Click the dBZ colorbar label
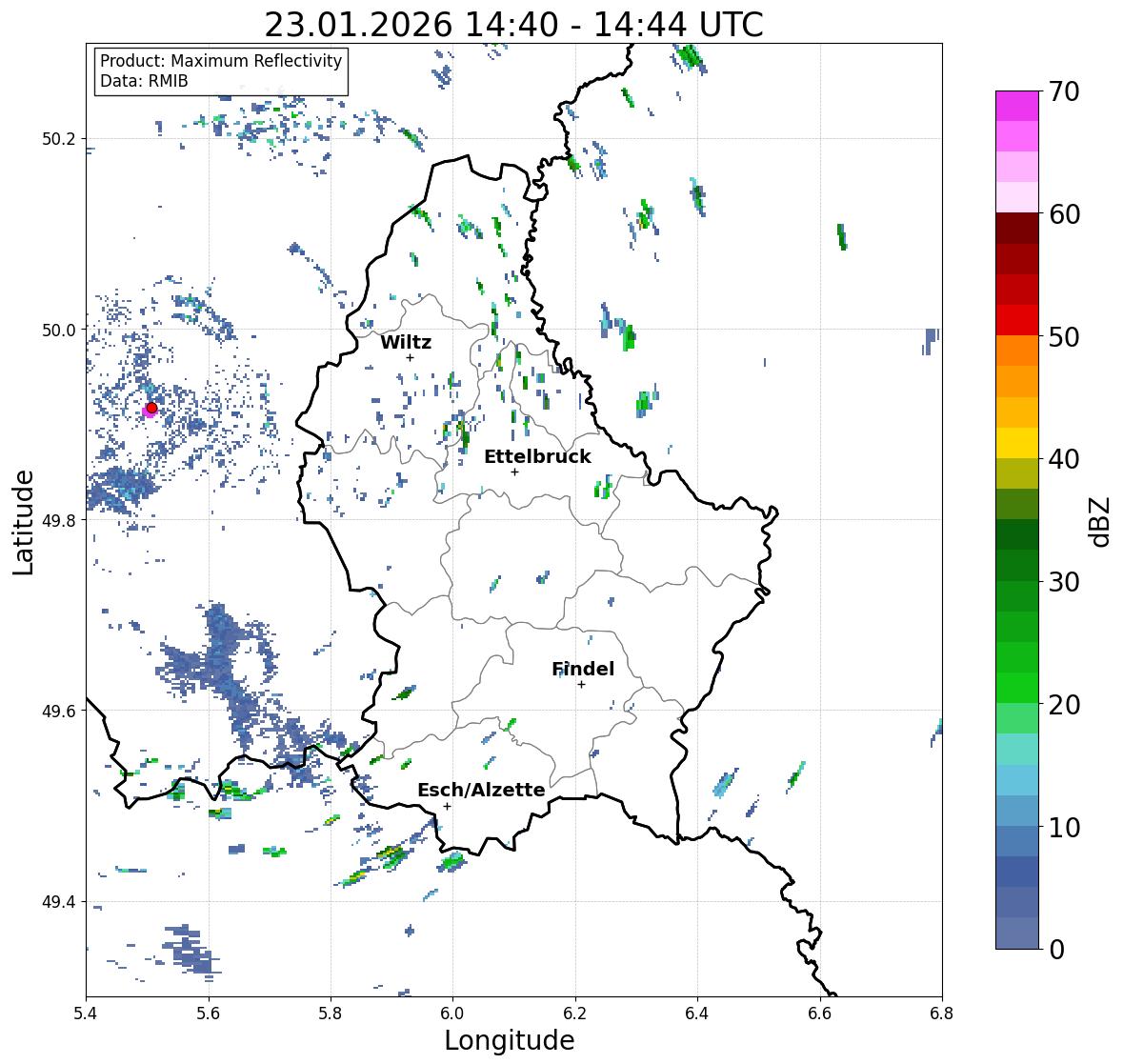 1101,522
